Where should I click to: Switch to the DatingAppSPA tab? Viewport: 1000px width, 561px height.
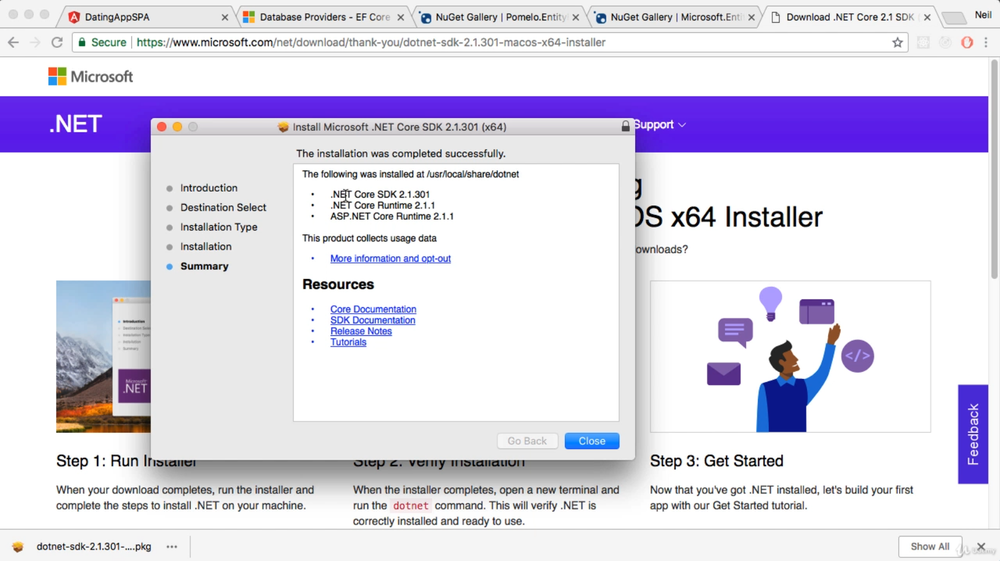click(x=147, y=17)
